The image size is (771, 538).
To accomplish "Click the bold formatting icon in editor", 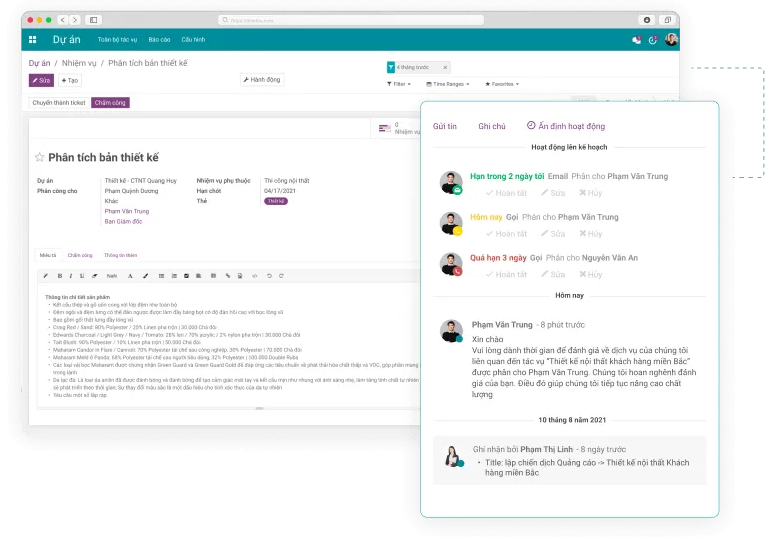I will point(59,275).
